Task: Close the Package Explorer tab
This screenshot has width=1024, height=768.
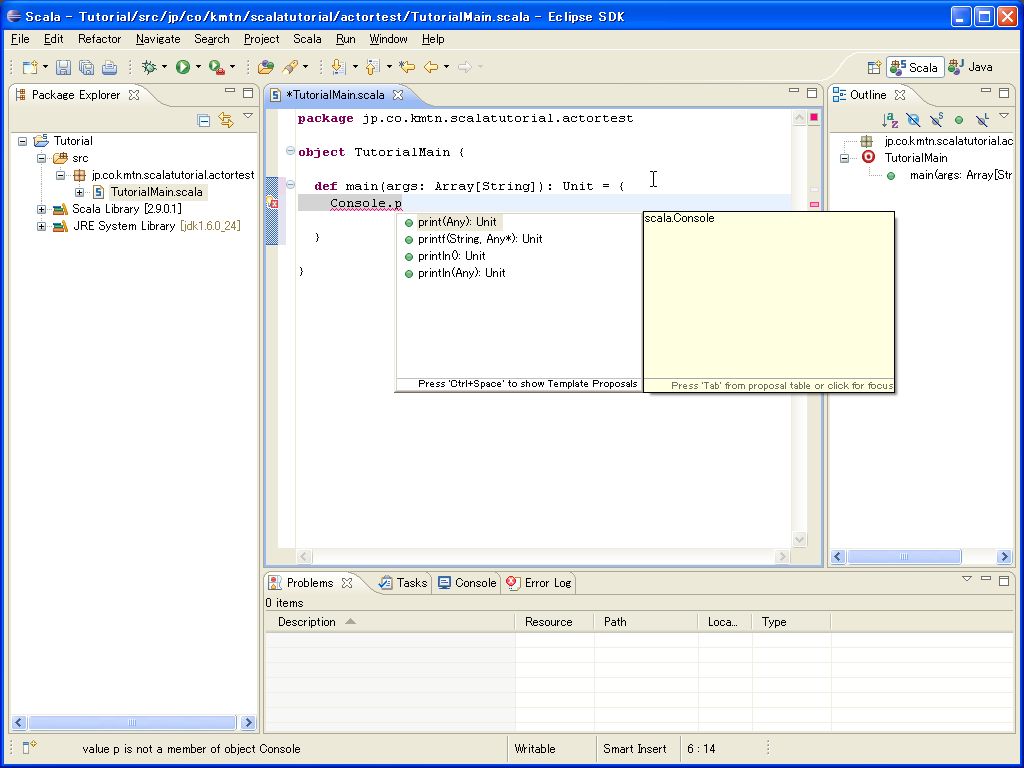Action: coord(134,95)
